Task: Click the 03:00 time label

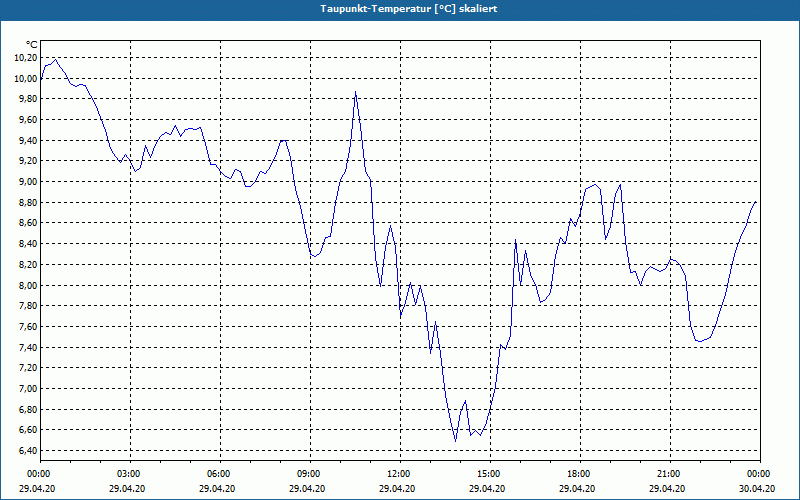Action: click(x=131, y=474)
